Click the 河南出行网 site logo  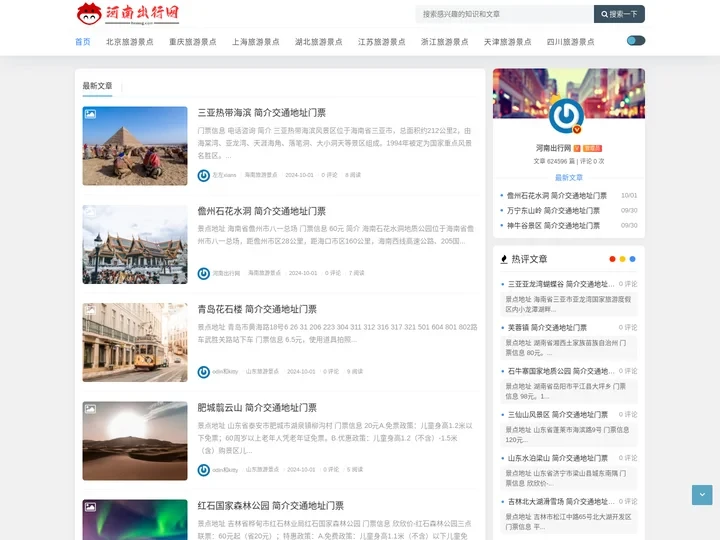[128, 14]
